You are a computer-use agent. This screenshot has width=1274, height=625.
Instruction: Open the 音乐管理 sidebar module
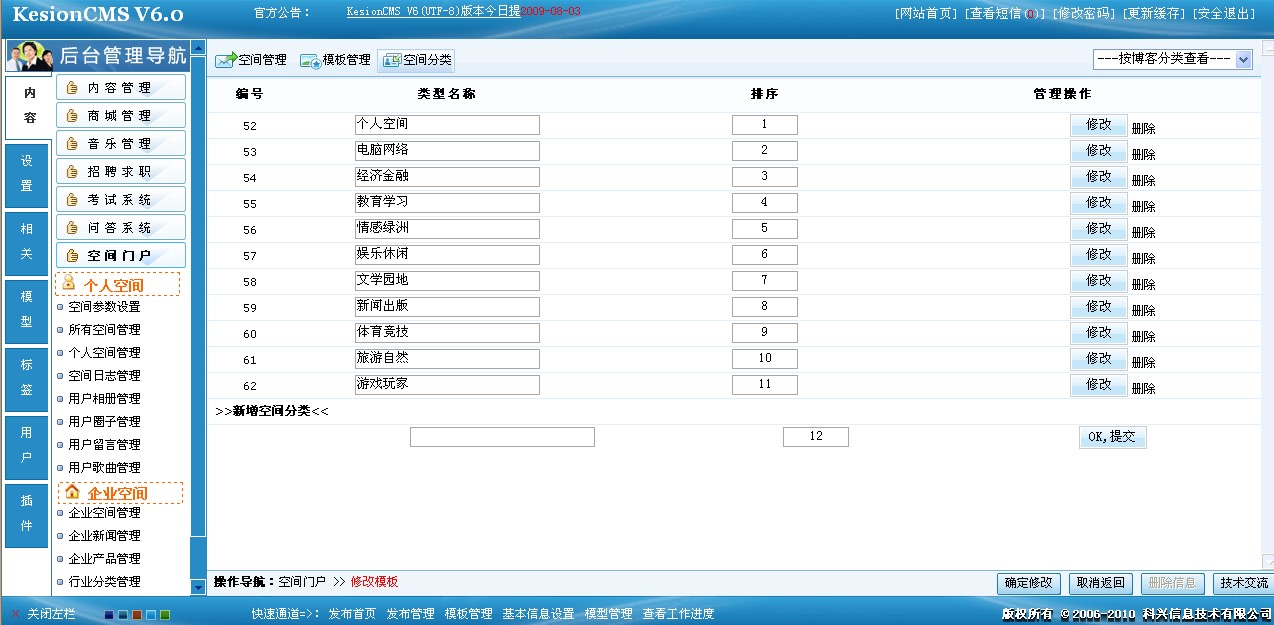121,142
